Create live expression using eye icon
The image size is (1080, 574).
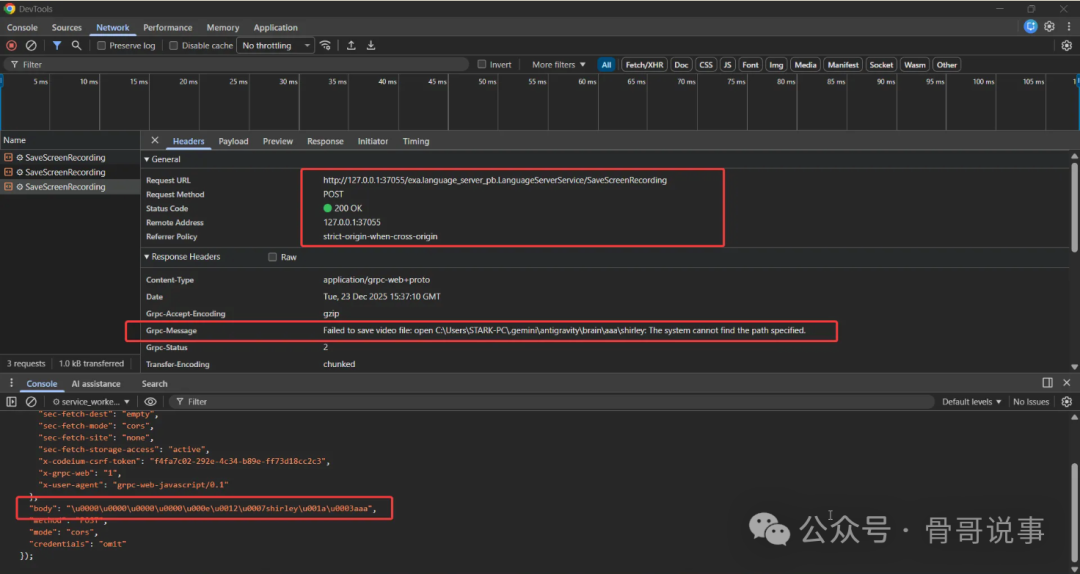click(x=151, y=401)
